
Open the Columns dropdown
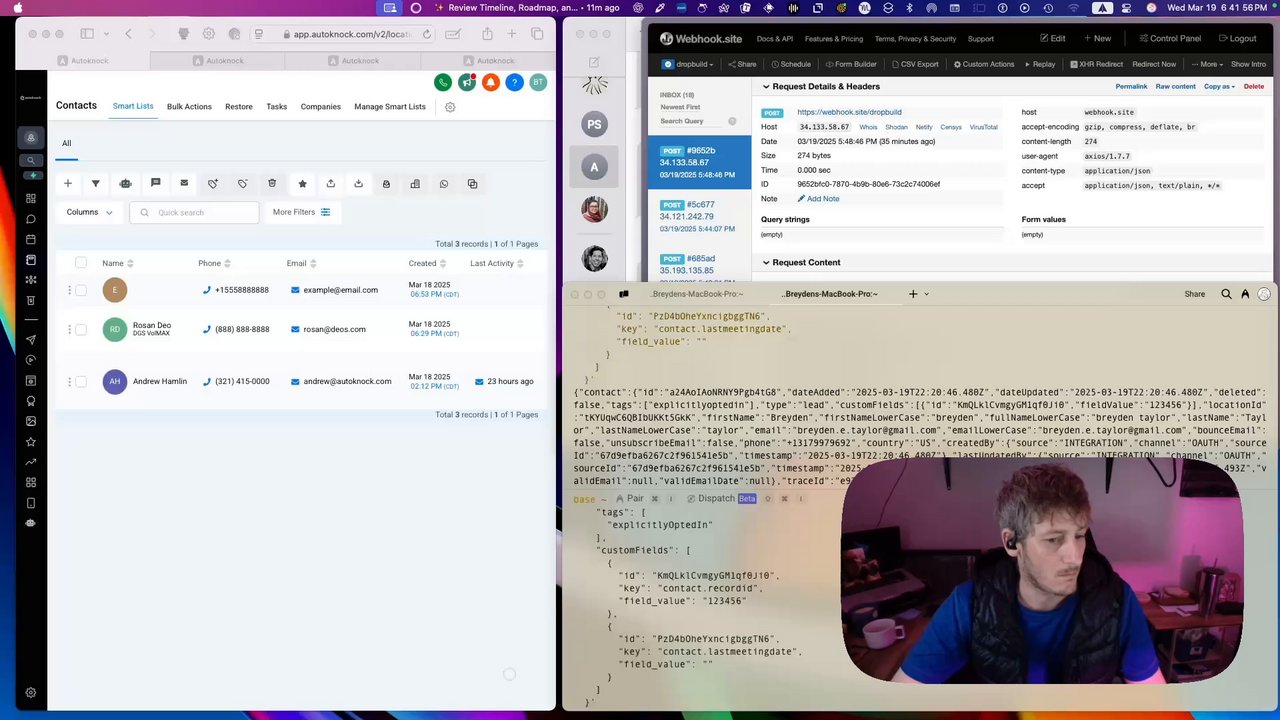point(89,212)
